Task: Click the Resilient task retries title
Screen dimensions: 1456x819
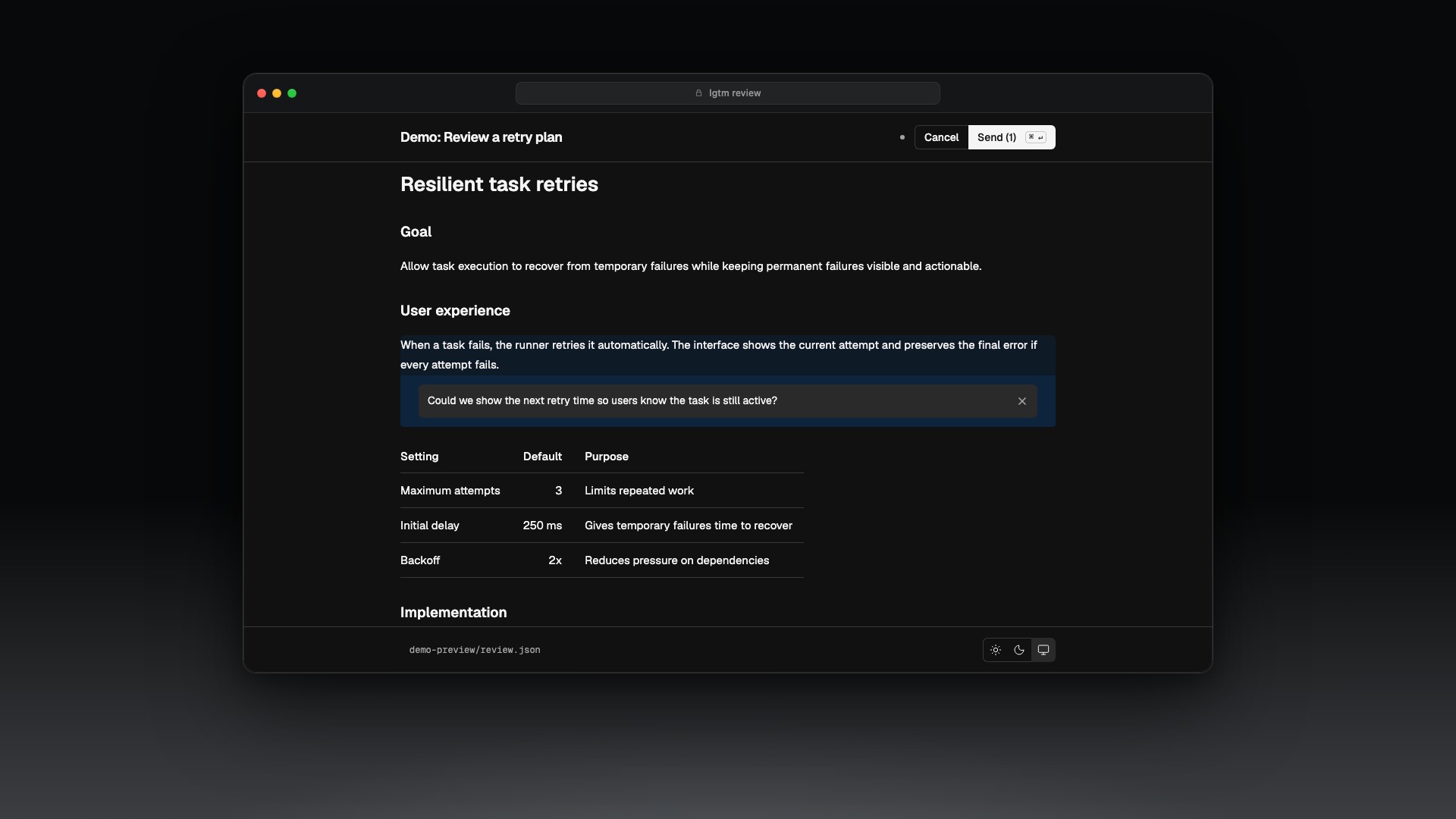Action: pyautogui.click(x=499, y=184)
